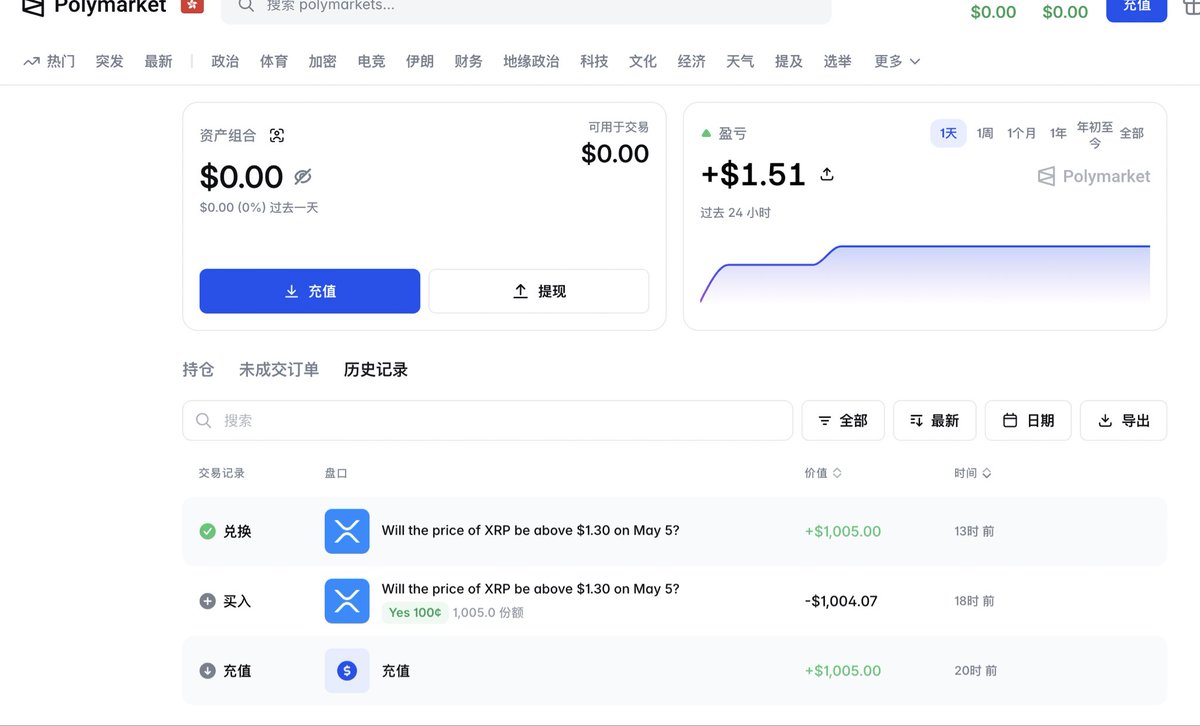Open the 电竞 esports category
Image resolution: width=1200 pixels, height=726 pixels.
371,61
